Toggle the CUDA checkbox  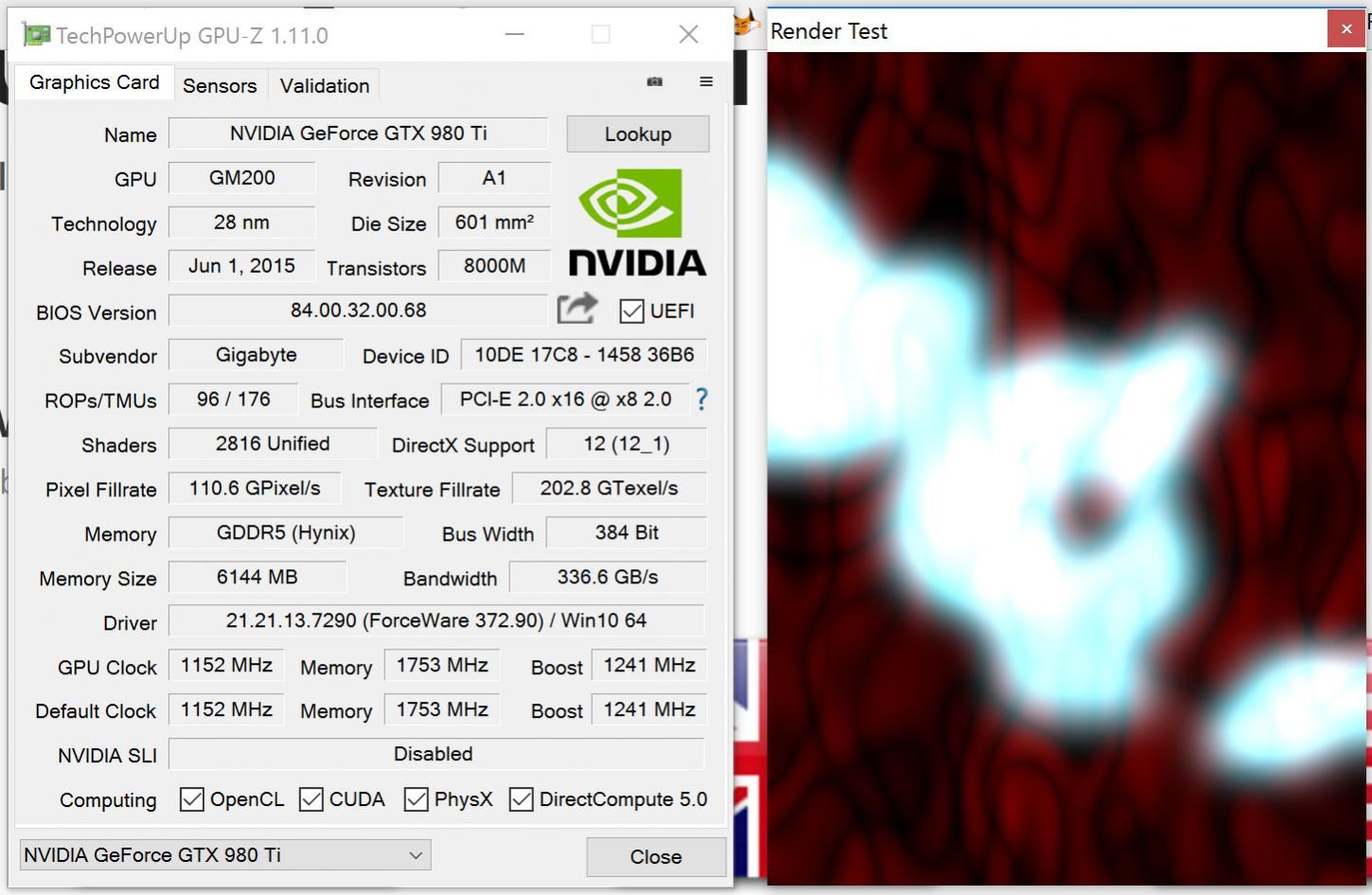311,799
